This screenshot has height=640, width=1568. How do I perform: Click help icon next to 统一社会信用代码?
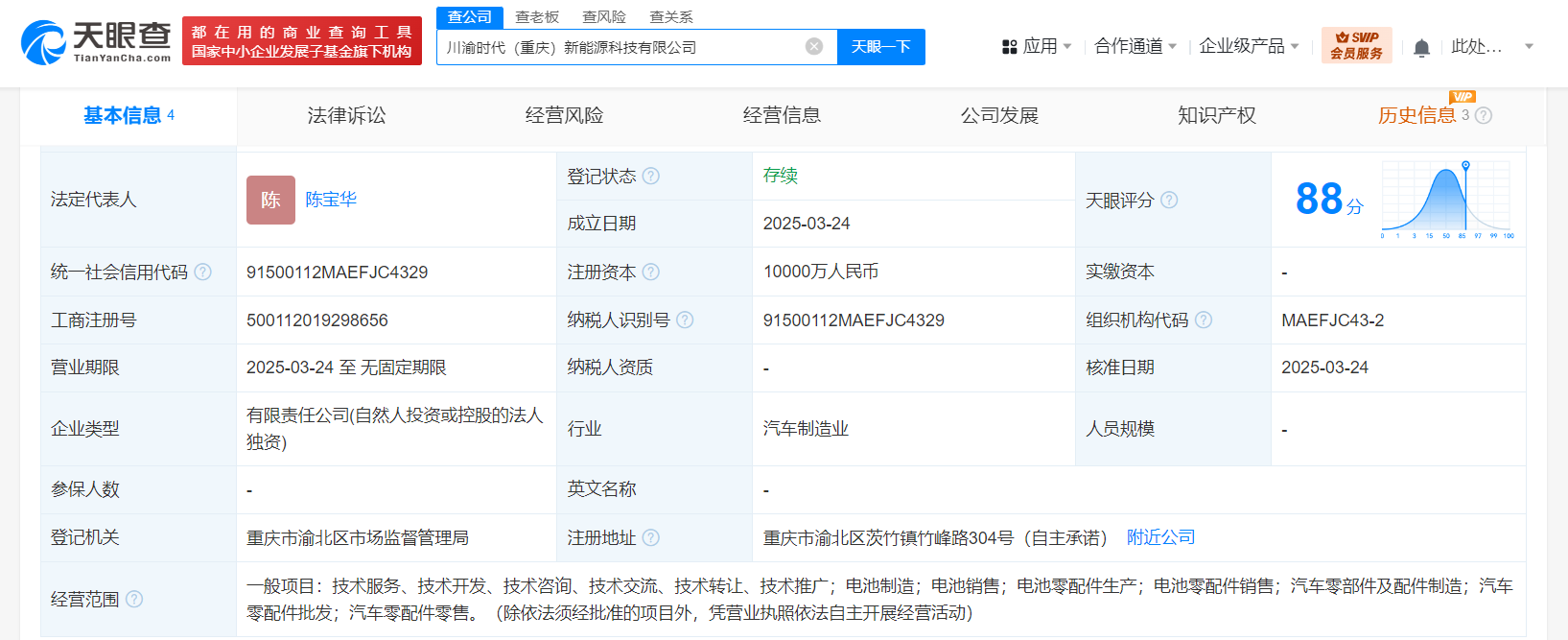click(203, 273)
